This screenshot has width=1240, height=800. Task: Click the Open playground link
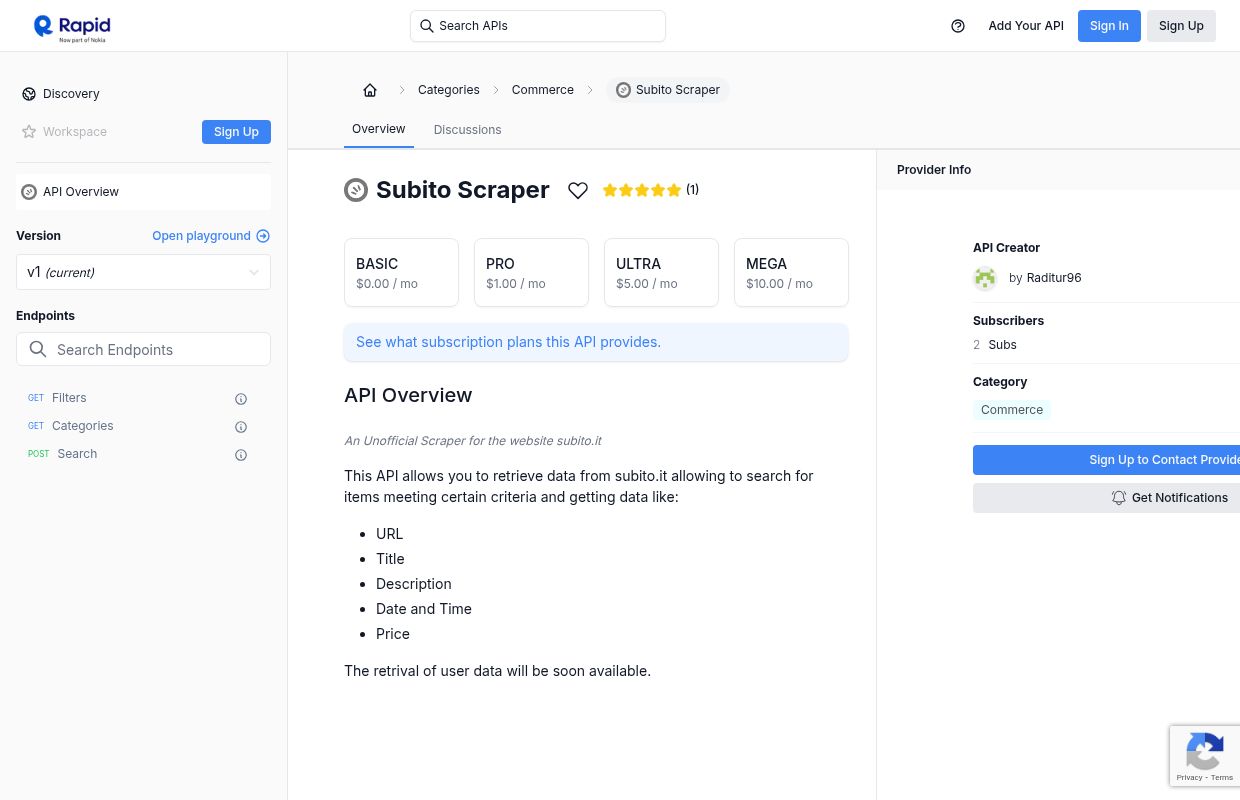click(210, 236)
